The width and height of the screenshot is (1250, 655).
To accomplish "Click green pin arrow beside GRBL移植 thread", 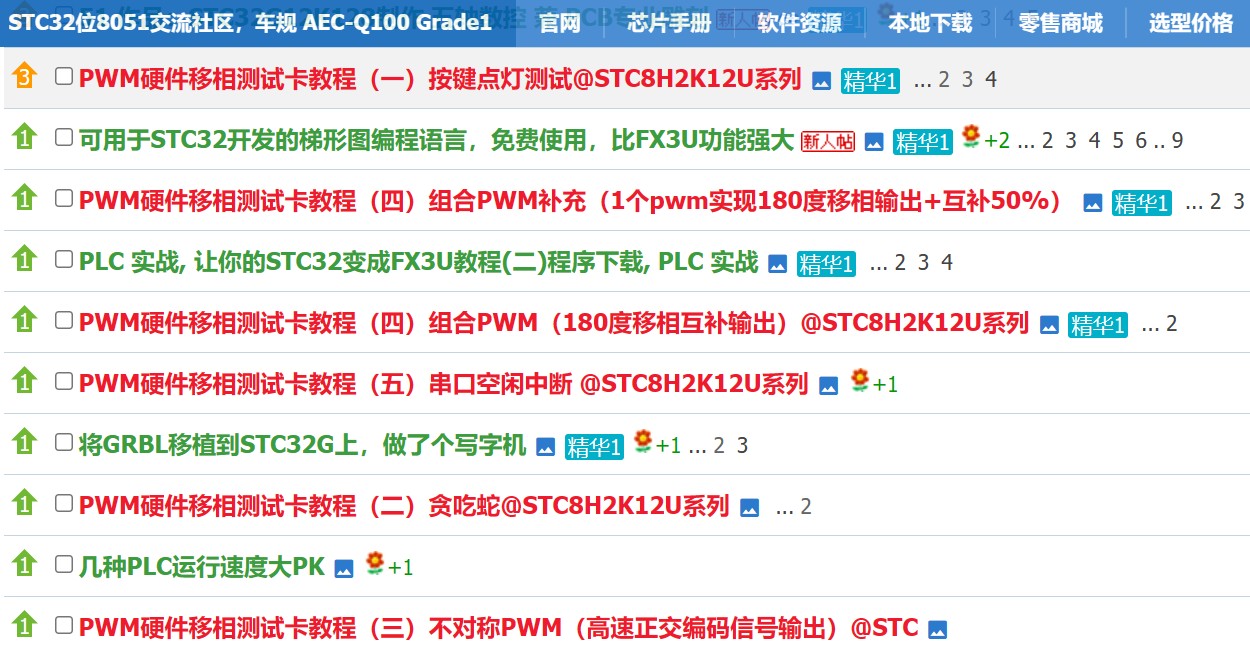I will (24, 443).
